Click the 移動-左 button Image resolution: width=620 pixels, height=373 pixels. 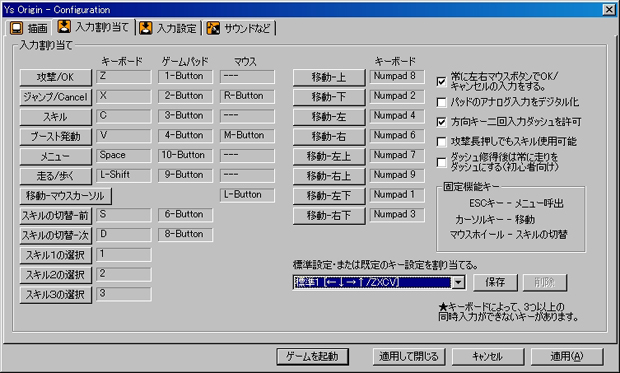pyautogui.click(x=329, y=117)
